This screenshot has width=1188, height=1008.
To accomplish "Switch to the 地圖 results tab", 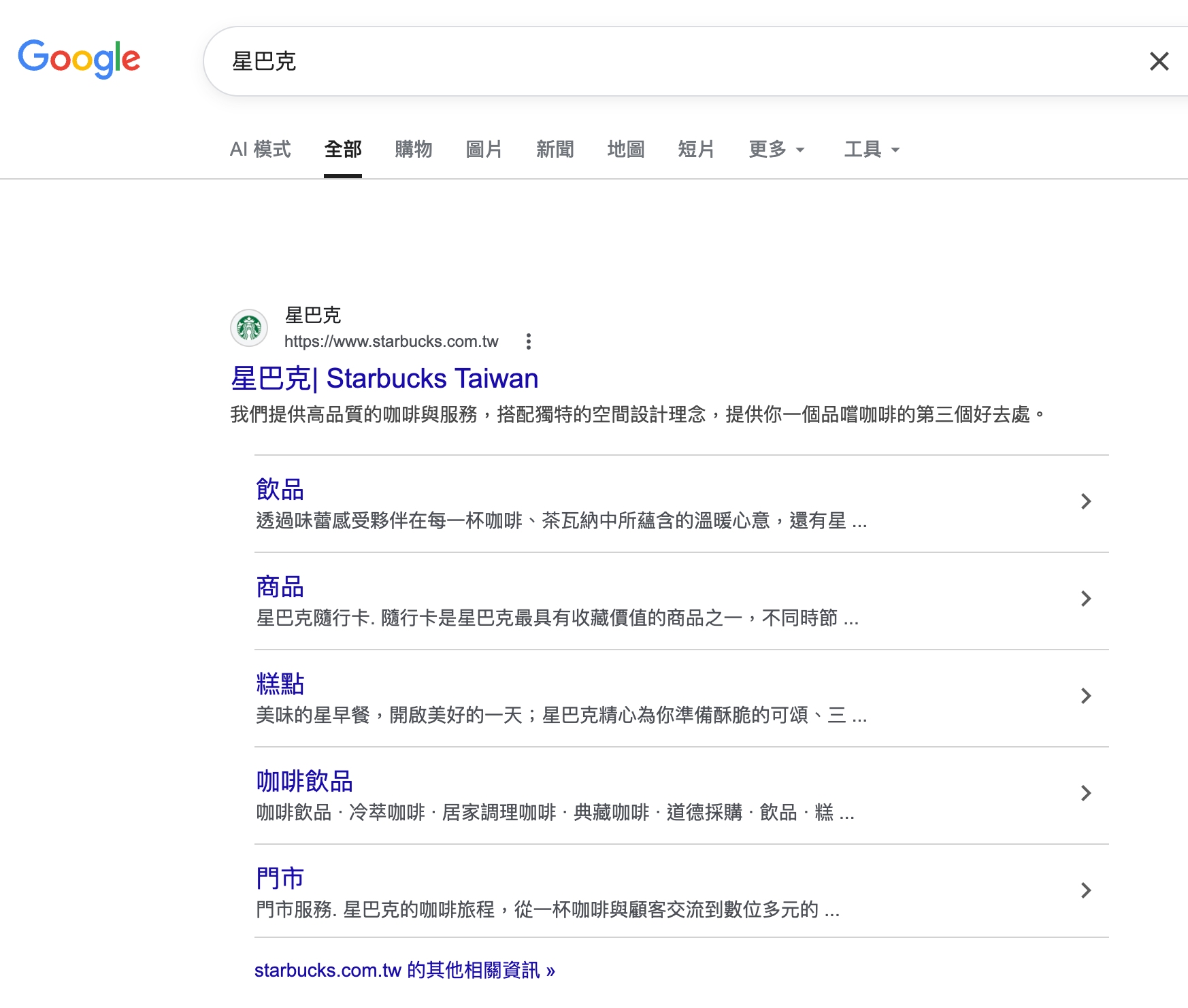I will coord(625,150).
